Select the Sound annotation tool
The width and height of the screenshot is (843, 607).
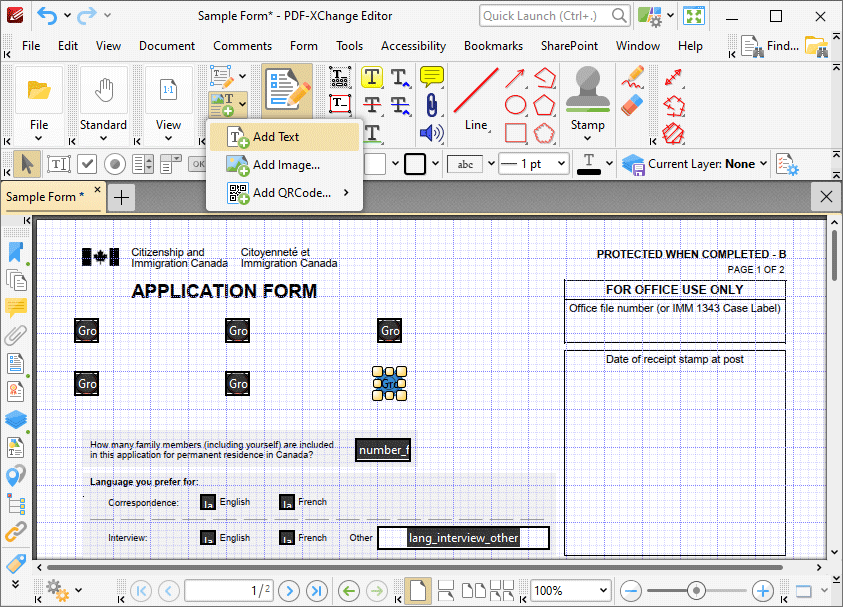431,133
